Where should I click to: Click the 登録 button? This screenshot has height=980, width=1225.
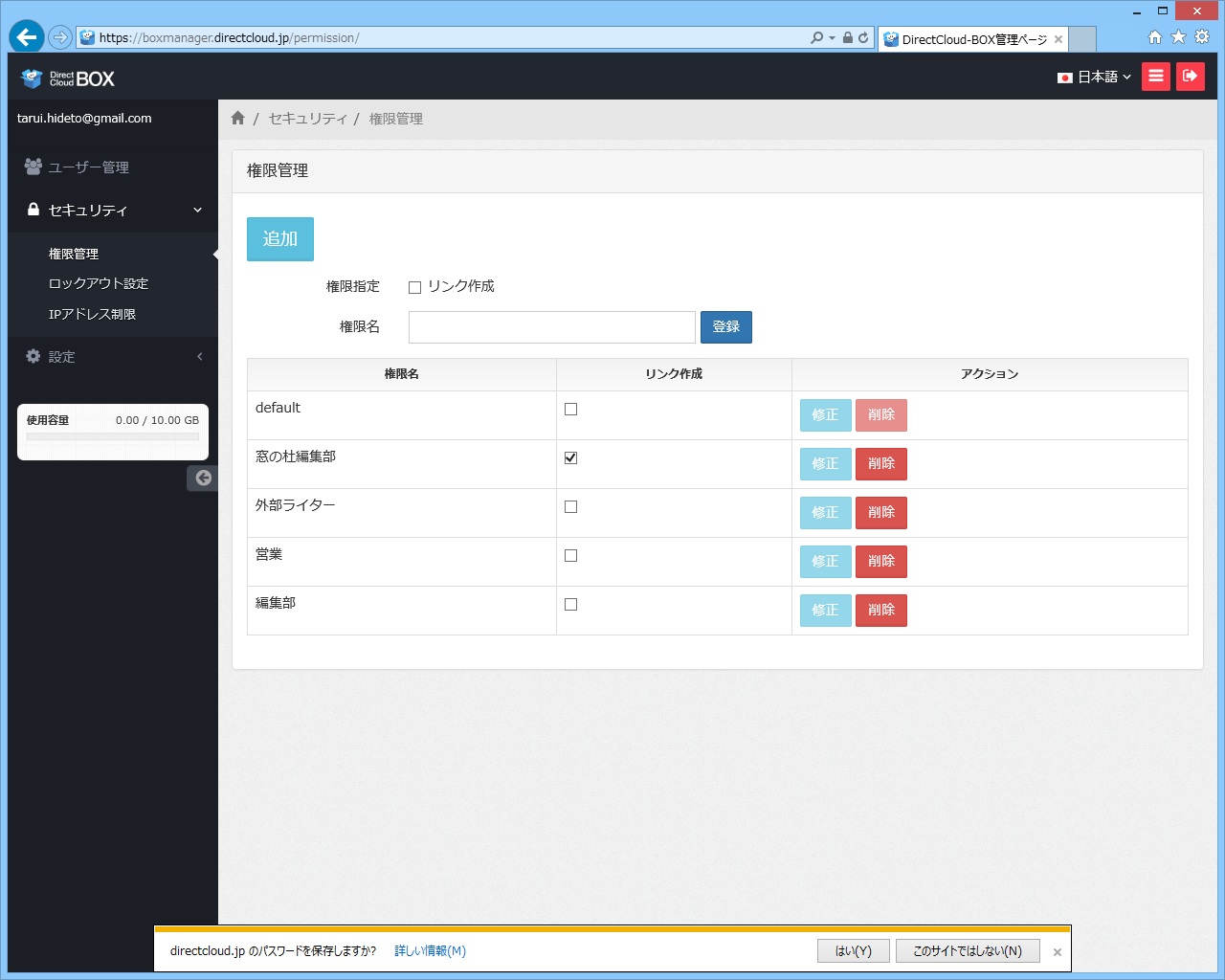(x=726, y=327)
